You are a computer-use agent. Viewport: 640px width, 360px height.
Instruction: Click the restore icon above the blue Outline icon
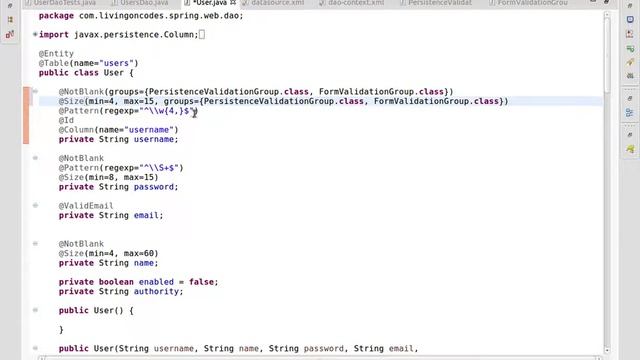coord(630,98)
